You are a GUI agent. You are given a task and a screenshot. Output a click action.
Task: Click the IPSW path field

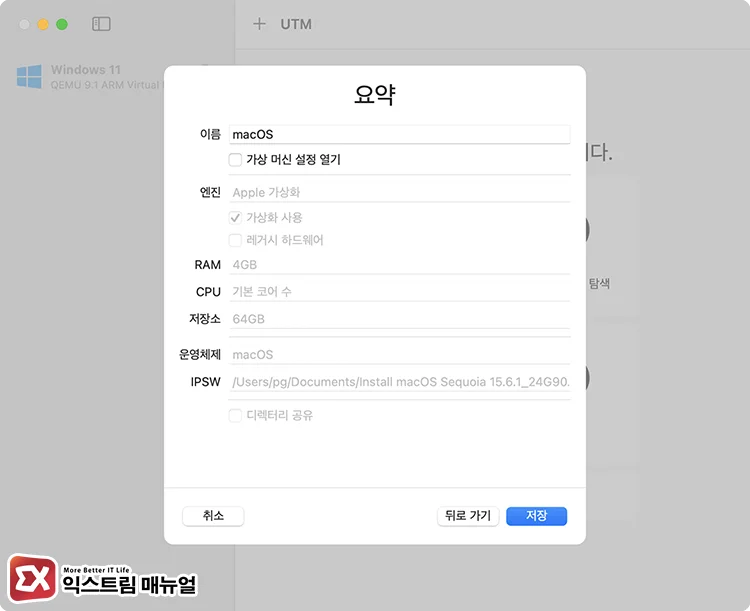[x=399, y=382]
